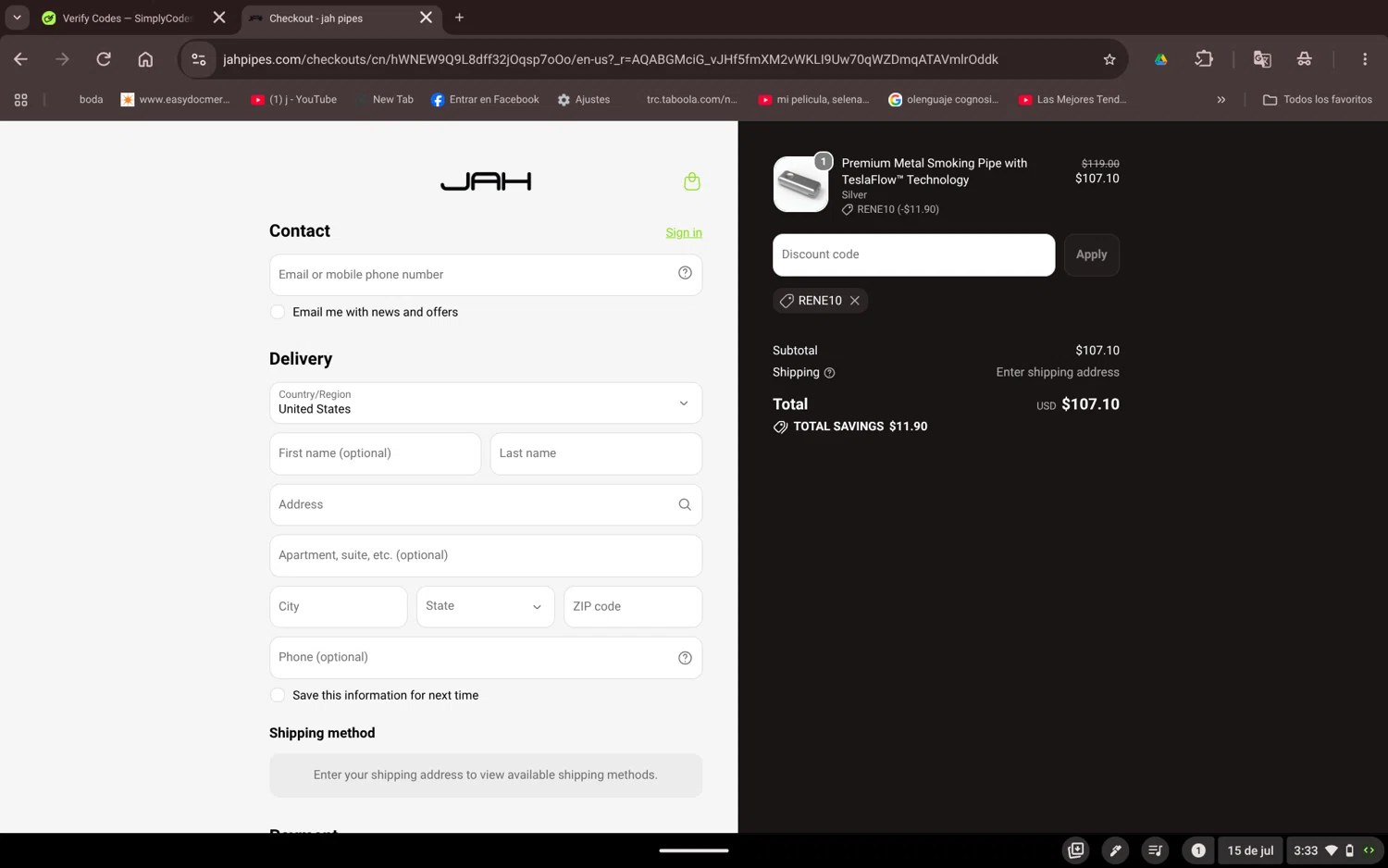Open a new browser tab
Viewport: 1388px width, 868px height.
[459, 18]
